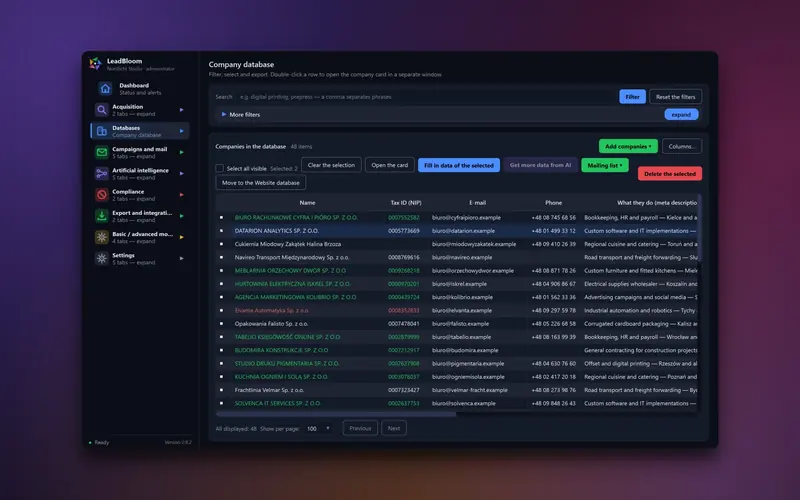Click Open the card button
The height and width of the screenshot is (500, 800).
point(390,165)
